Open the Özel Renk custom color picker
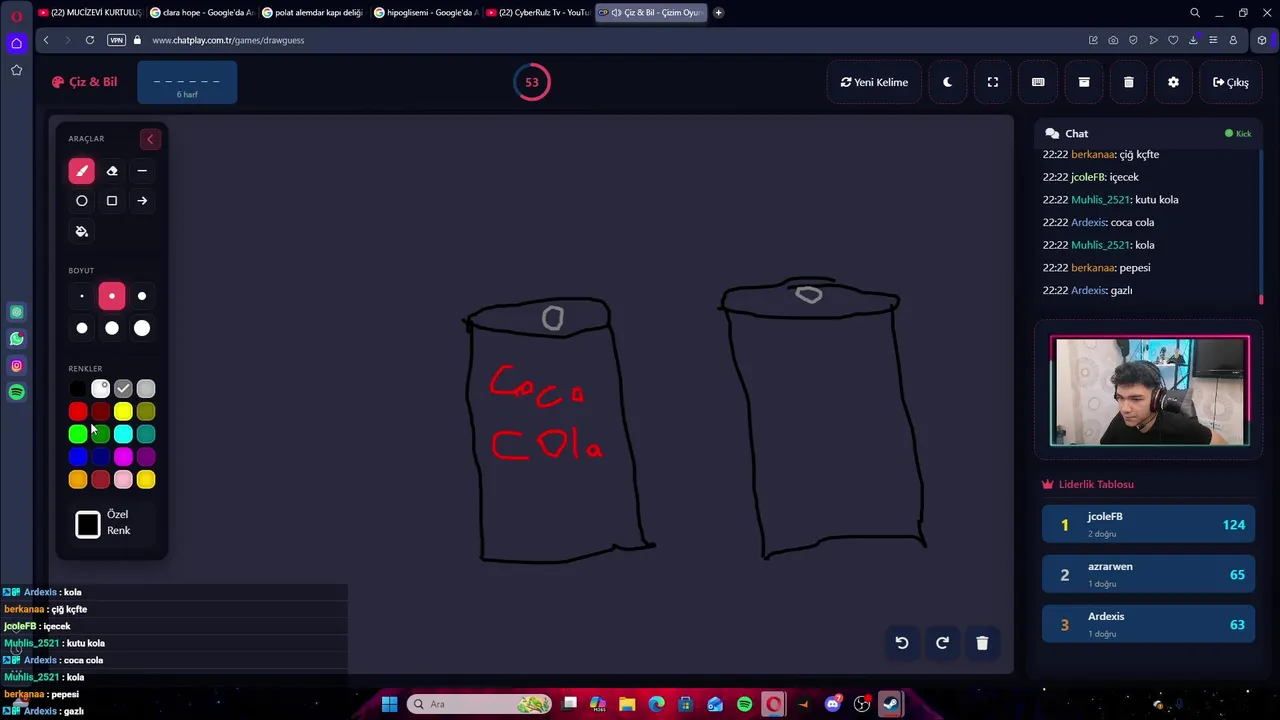Image resolution: width=1280 pixels, height=720 pixels. pyautogui.click(x=88, y=524)
